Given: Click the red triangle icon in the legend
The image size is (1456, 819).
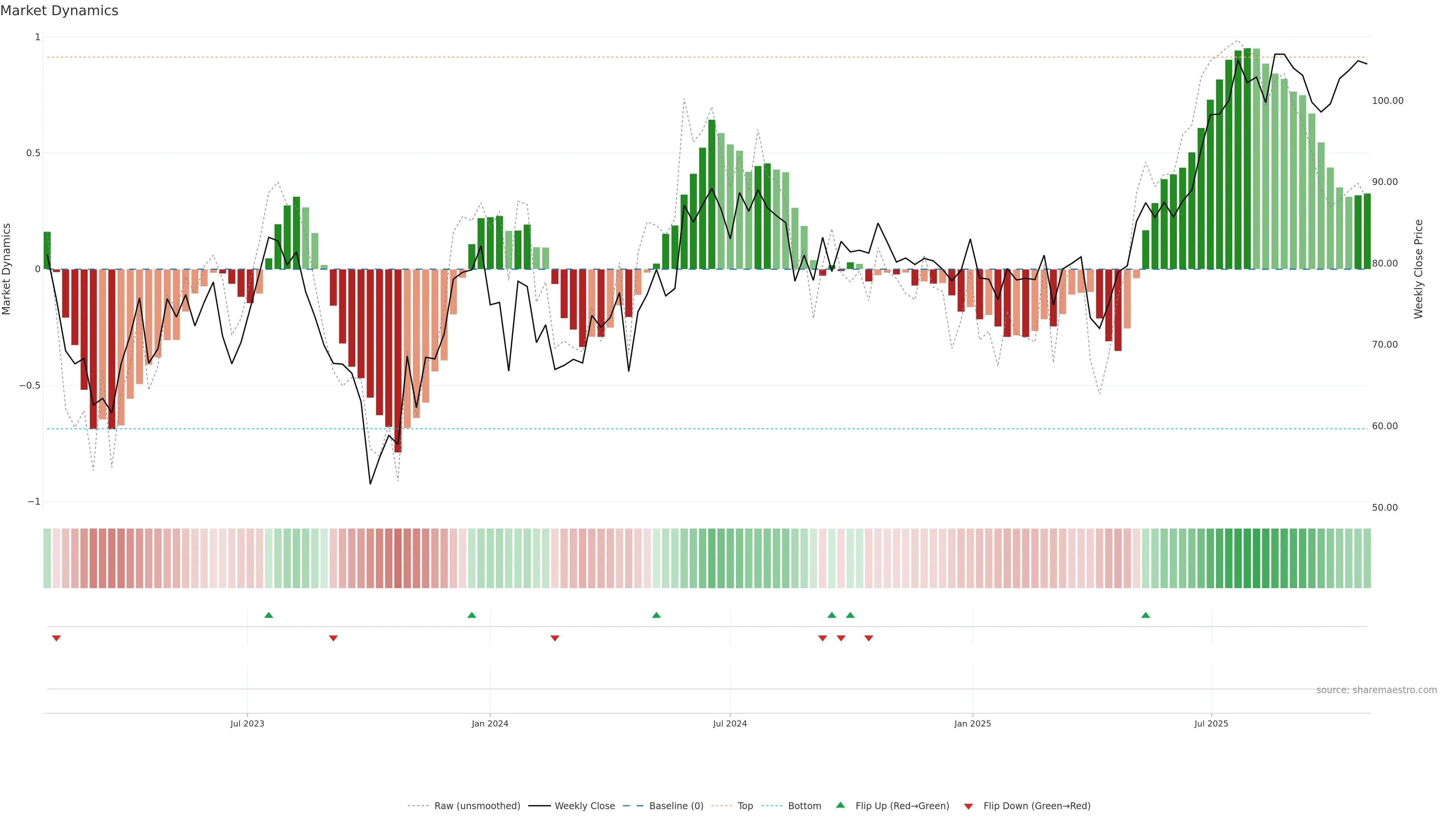Looking at the screenshot, I should coord(968,806).
